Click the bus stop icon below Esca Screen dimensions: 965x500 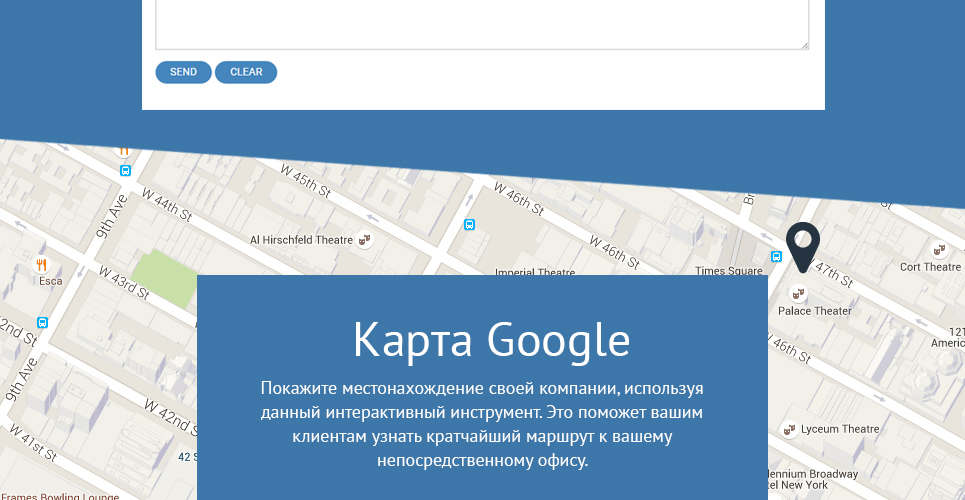point(42,322)
